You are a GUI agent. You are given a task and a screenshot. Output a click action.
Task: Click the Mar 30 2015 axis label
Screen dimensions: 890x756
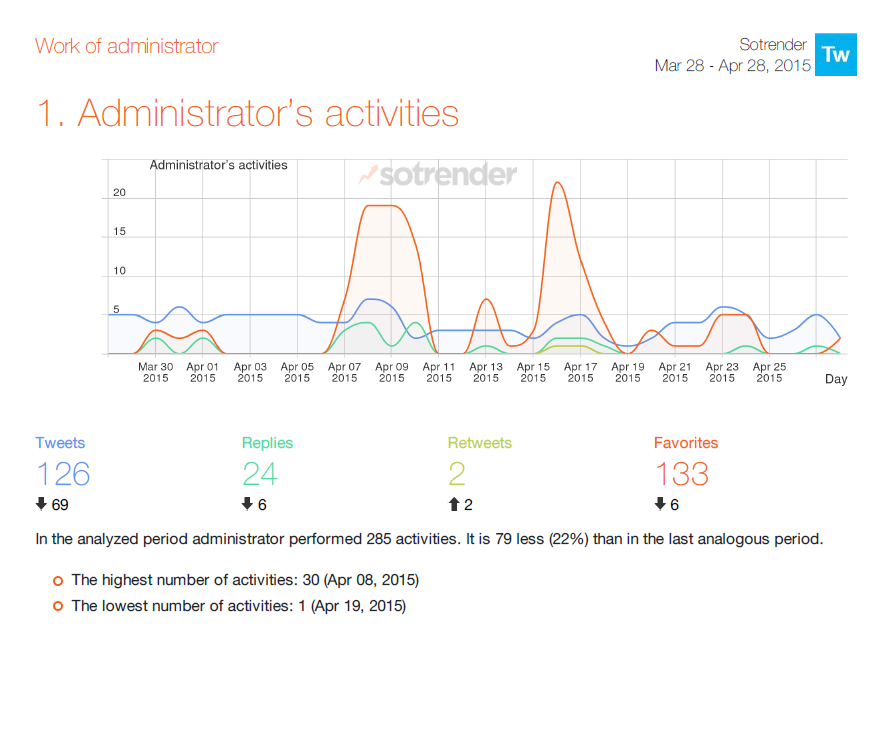[155, 372]
